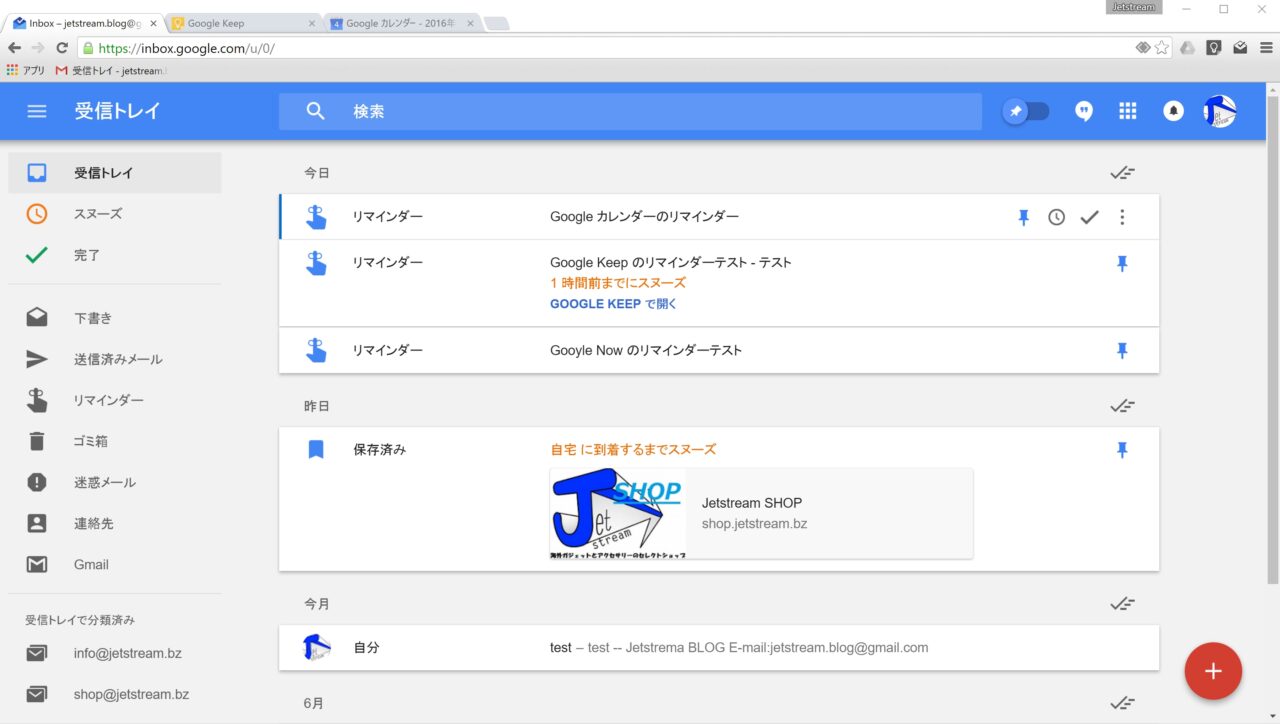Mark Google カレンダー reminder as done
Image resolution: width=1280 pixels, height=724 pixels.
[1089, 217]
